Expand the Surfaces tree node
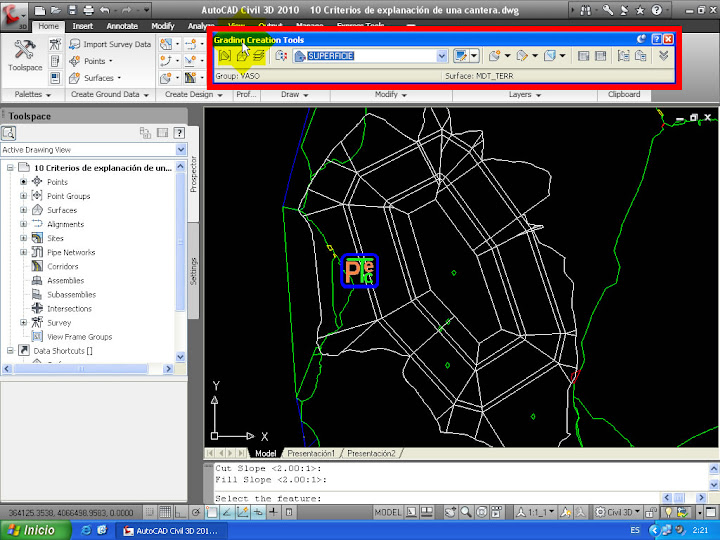Image resolution: width=720 pixels, height=540 pixels. tap(23, 210)
